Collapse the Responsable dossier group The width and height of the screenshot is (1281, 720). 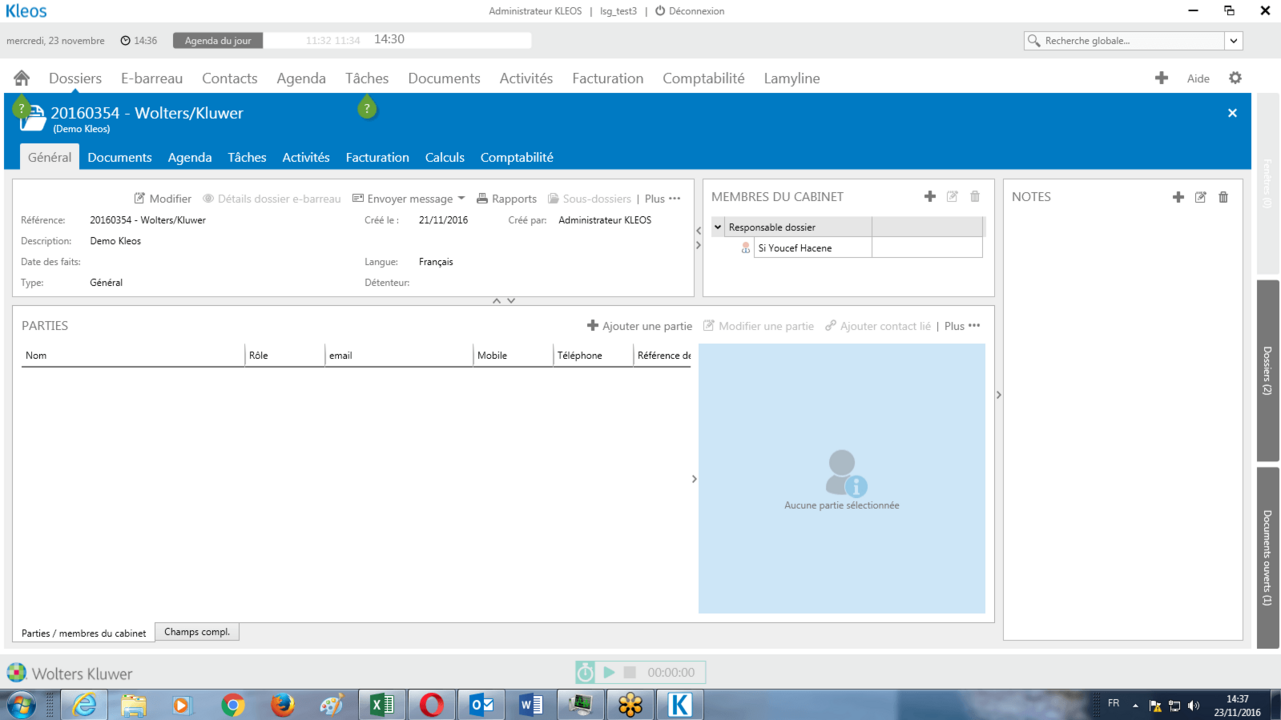tap(718, 228)
